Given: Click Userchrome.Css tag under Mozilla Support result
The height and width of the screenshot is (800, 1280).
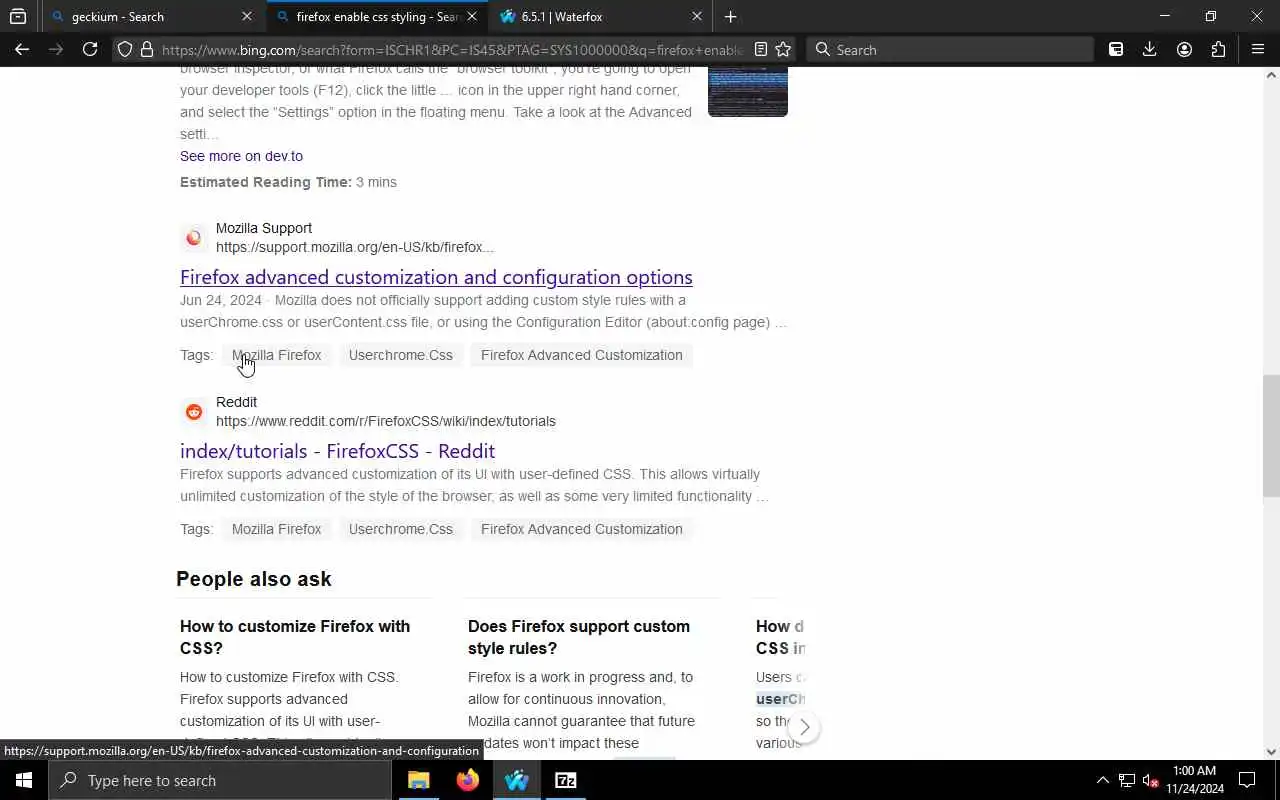Looking at the screenshot, I should click(x=401, y=355).
